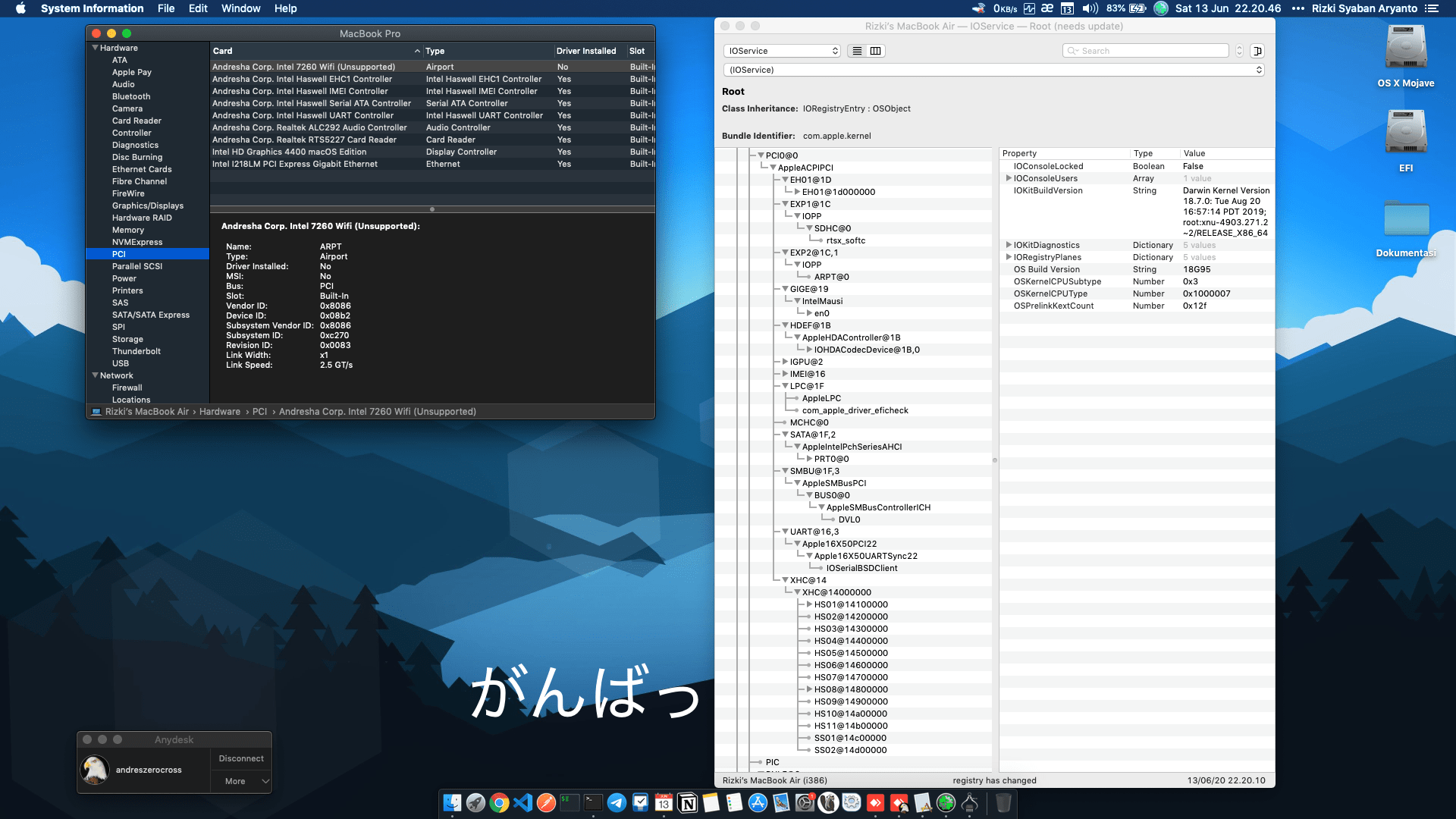Open Calendar from the Dock
The height and width of the screenshot is (819, 1456).
pos(664,802)
